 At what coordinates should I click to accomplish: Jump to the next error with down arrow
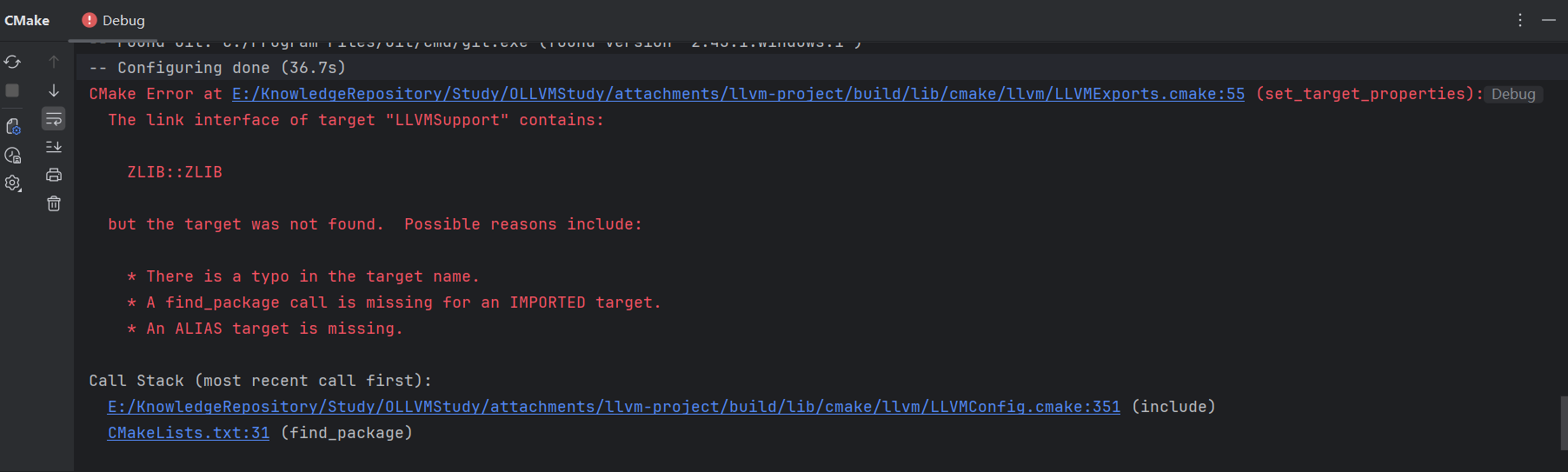click(54, 90)
